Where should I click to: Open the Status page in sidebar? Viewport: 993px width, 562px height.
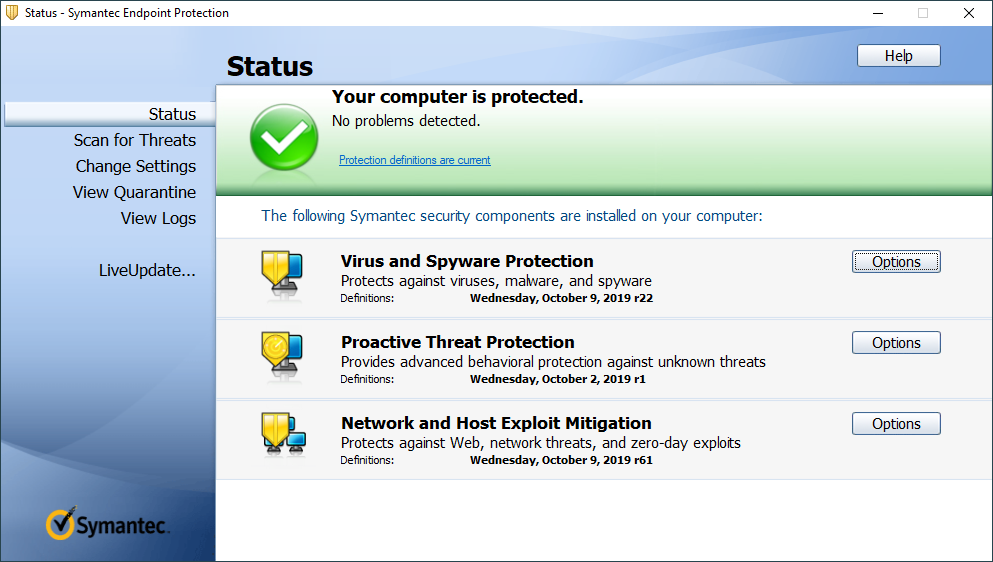click(172, 114)
